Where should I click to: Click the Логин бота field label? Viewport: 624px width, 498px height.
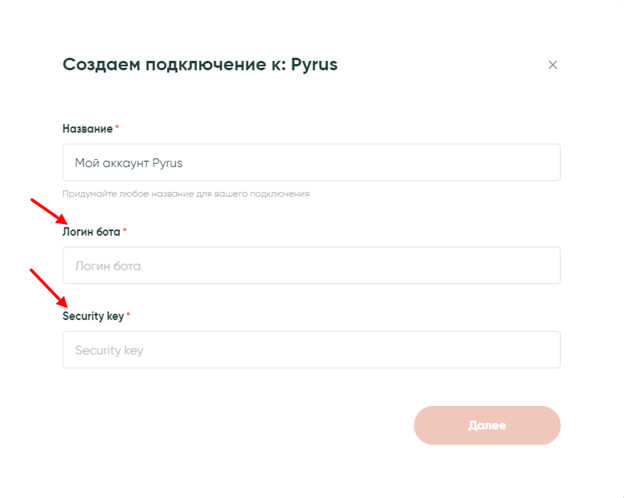[x=91, y=232]
